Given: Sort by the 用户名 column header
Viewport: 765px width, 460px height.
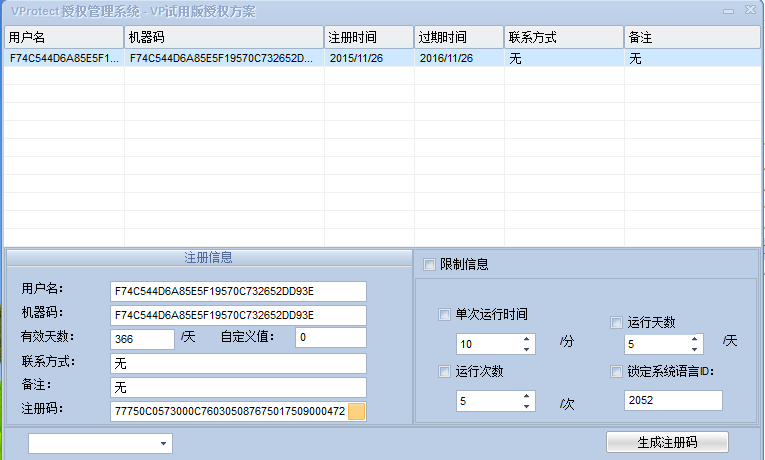Looking at the screenshot, I should tap(64, 37).
